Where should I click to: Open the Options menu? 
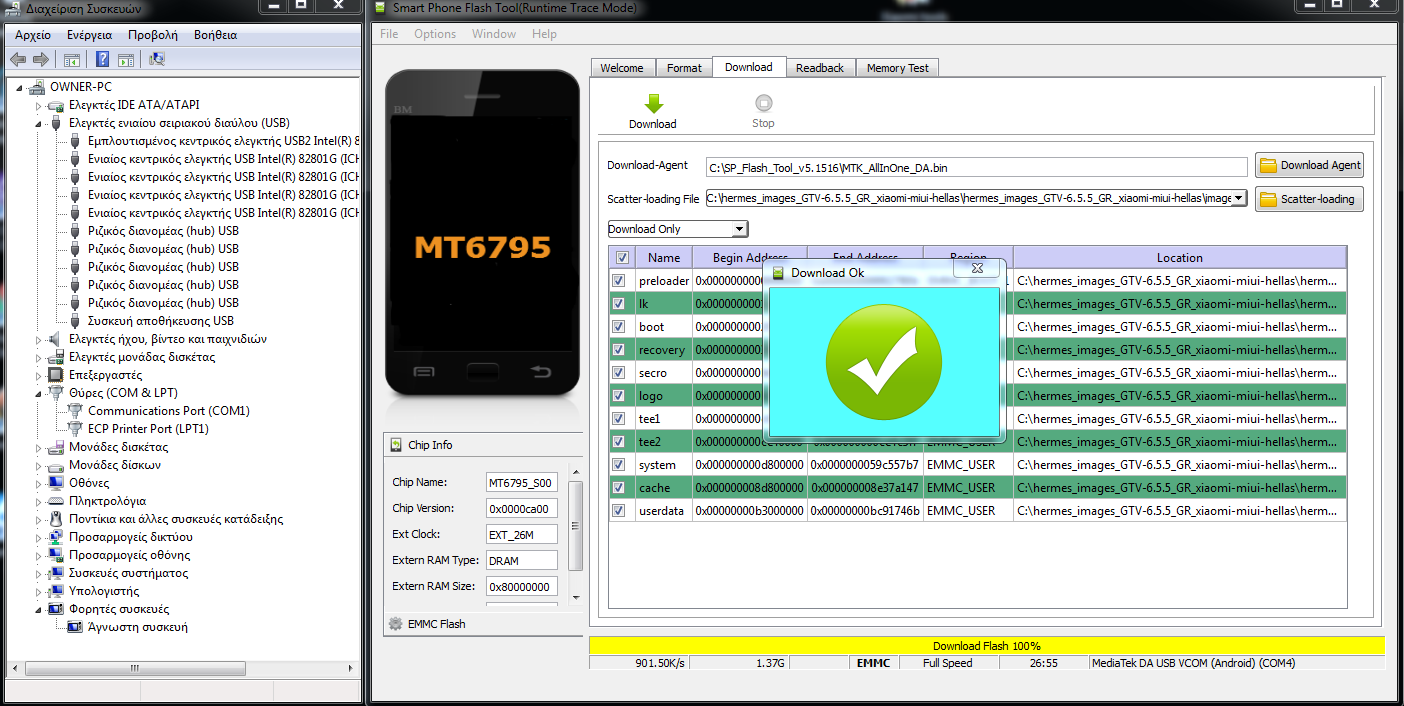click(x=434, y=34)
